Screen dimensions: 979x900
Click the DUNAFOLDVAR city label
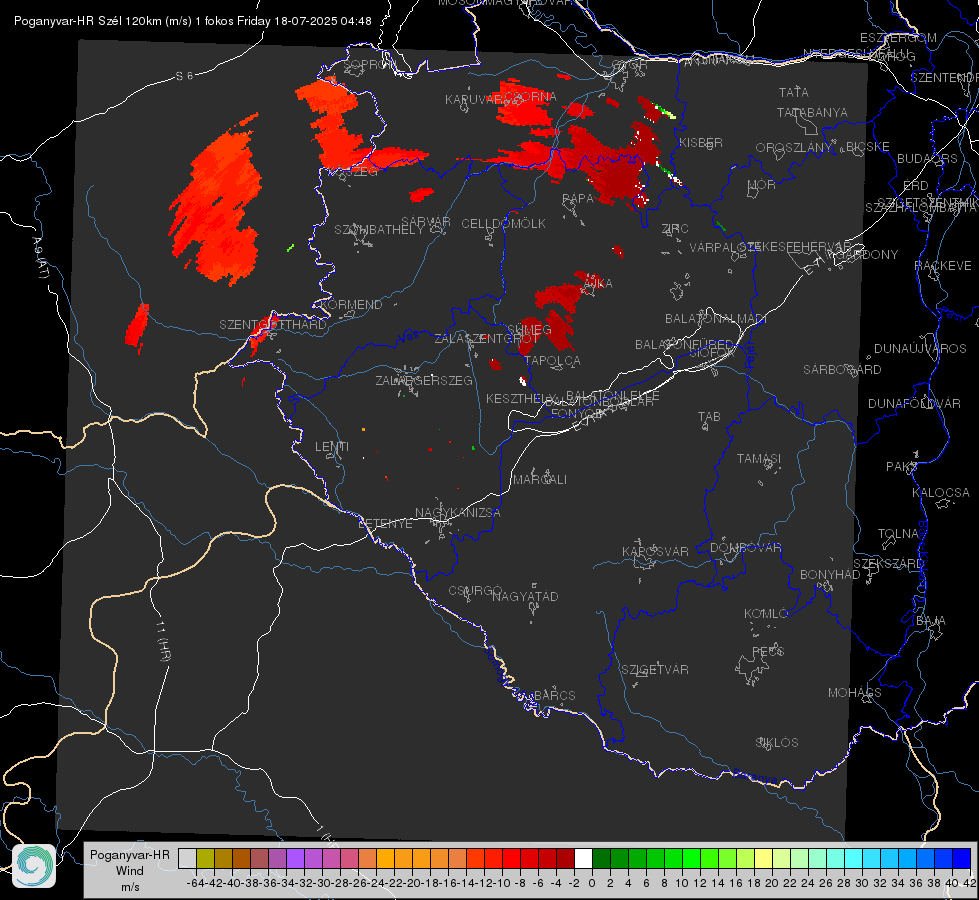pos(914,403)
